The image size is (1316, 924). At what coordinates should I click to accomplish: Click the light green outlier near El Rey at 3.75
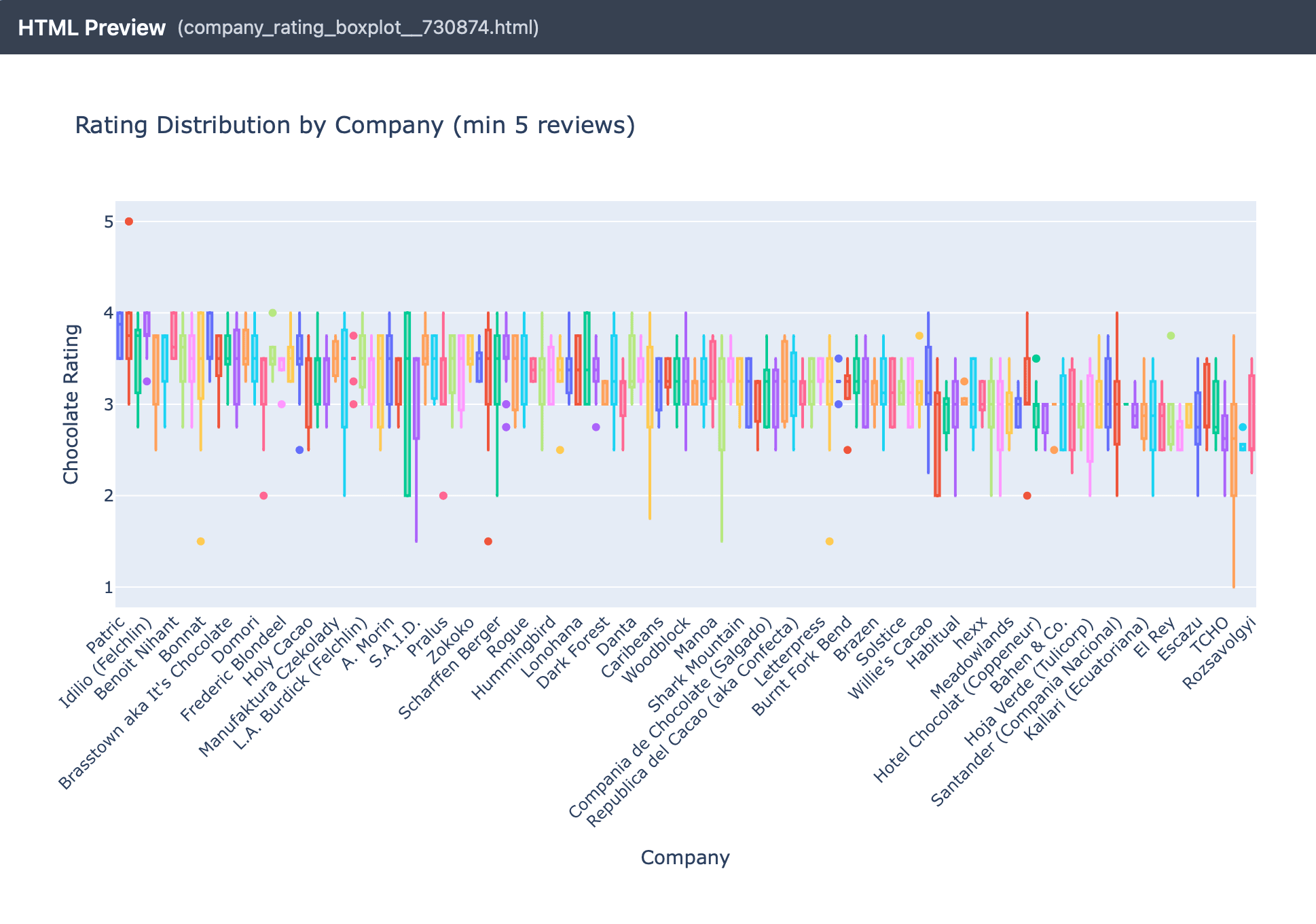(1171, 336)
